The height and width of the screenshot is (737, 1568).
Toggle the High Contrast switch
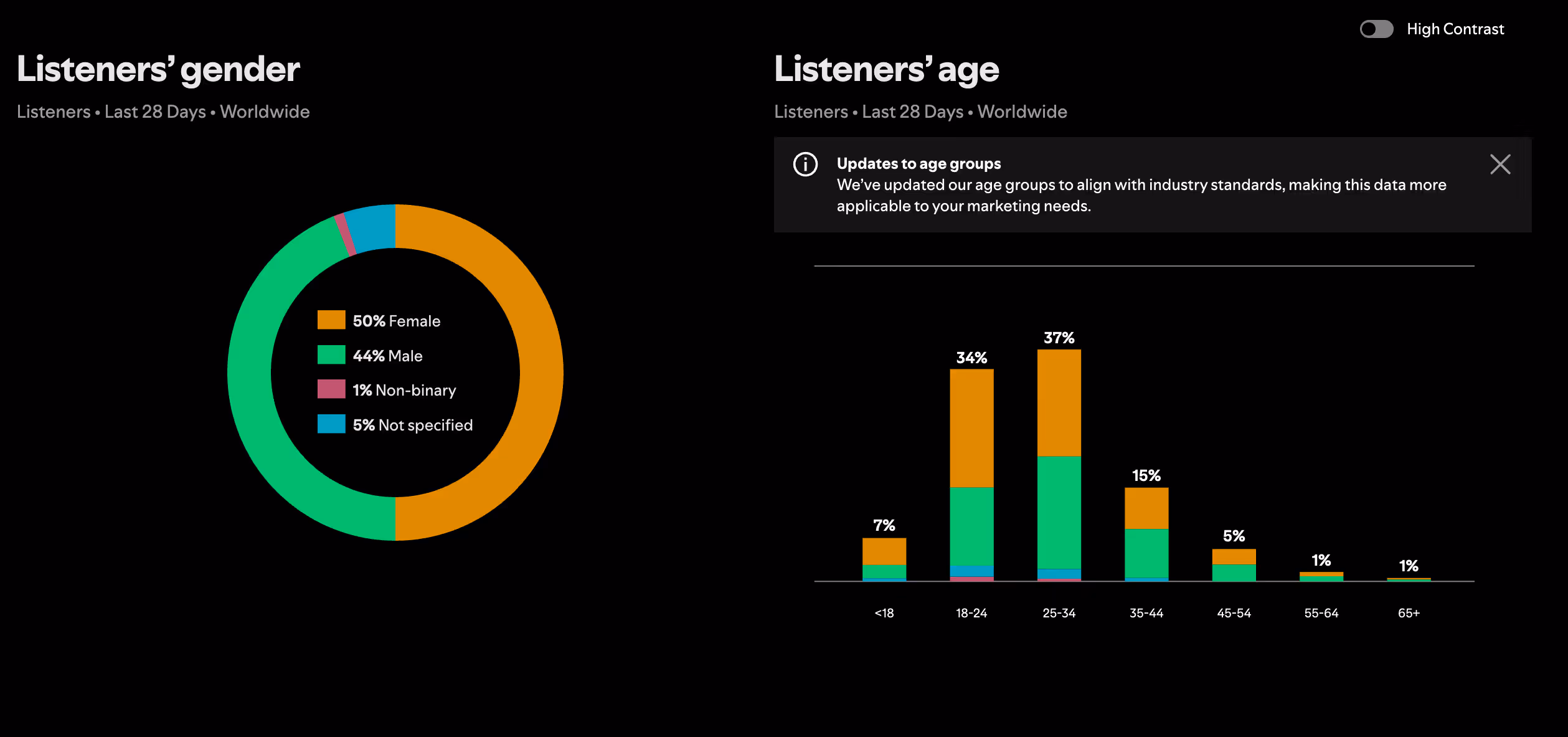(1376, 29)
